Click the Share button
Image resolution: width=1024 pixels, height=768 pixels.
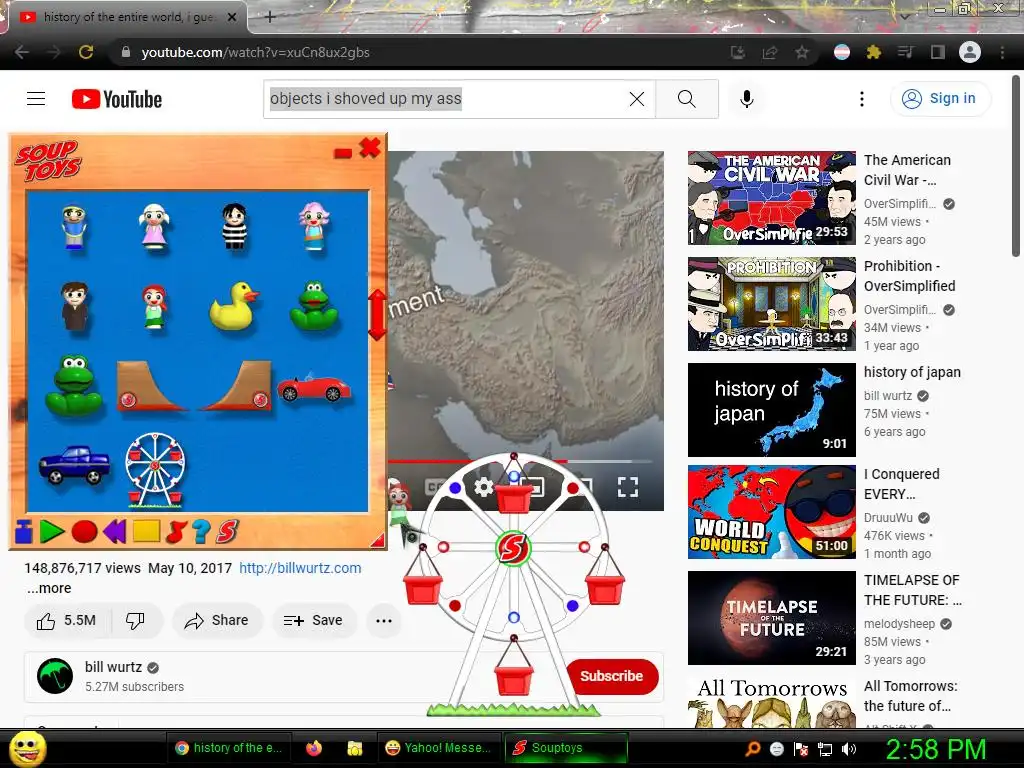(x=217, y=620)
